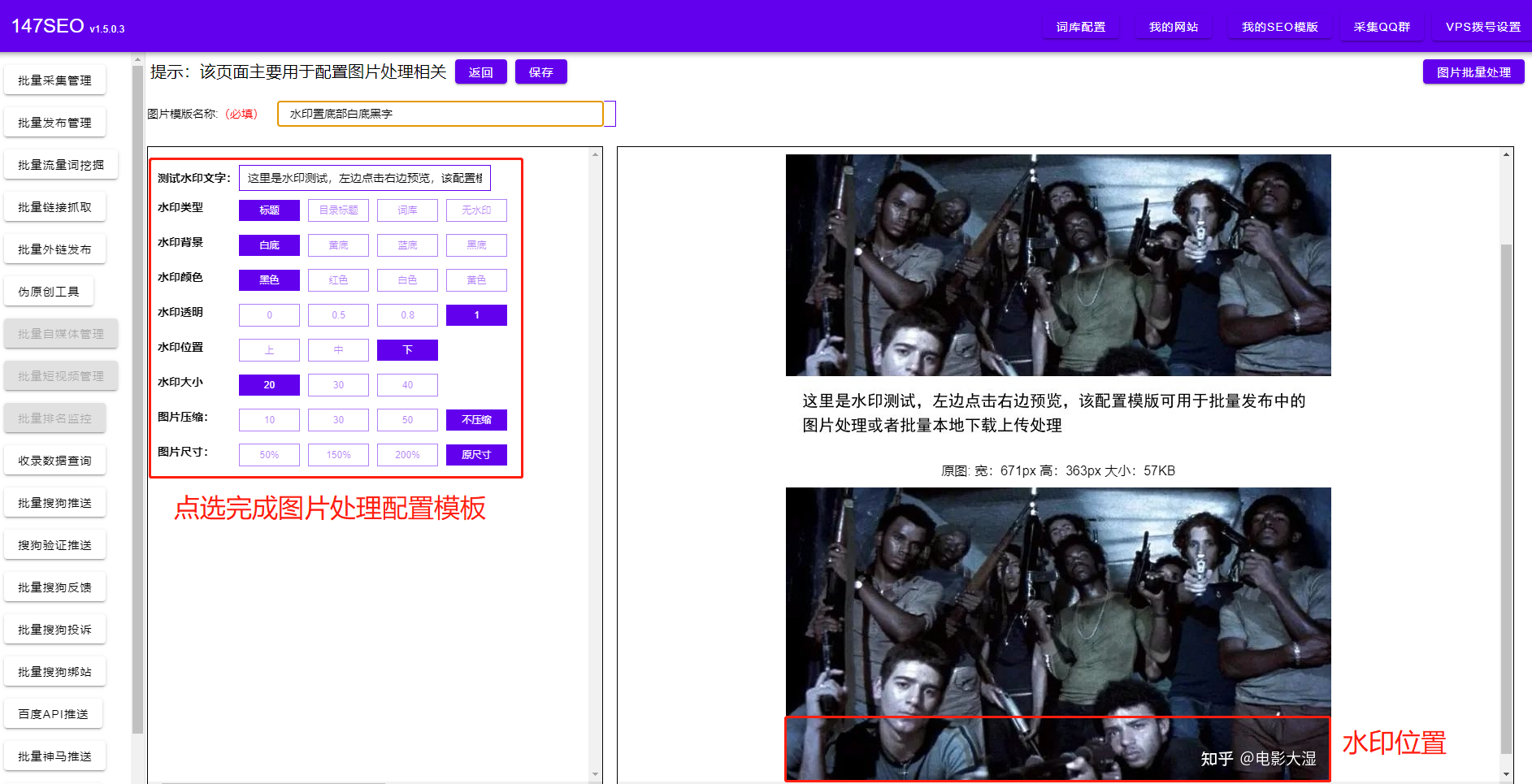Screen dimensions: 1532x784
Task: Select 原尺寸 image size option
Action: (476, 455)
